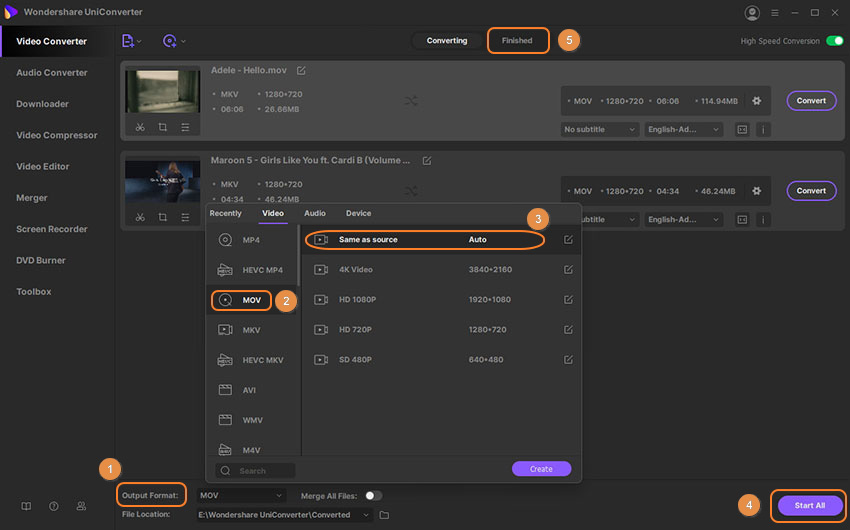Open the user account icon
The width and height of the screenshot is (850, 530).
pyautogui.click(x=752, y=13)
